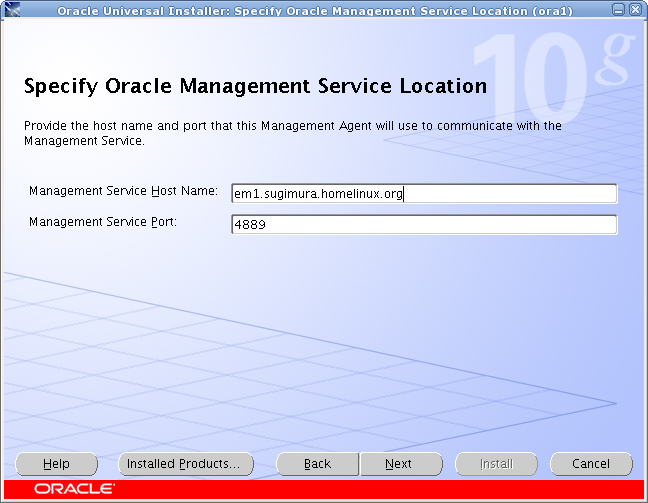Viewport: 648px width, 503px height.
Task: Open Installed Products dialog
Action: [186, 464]
